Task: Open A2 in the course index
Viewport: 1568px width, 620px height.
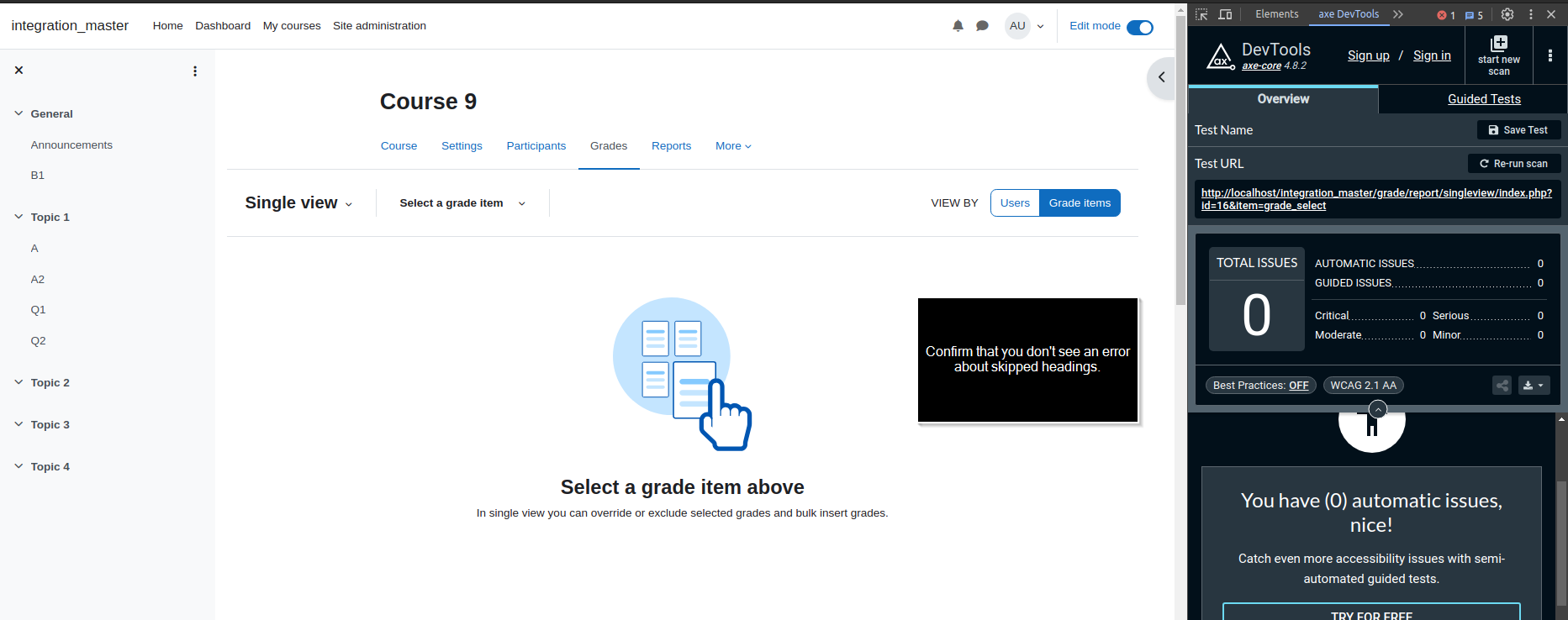Action: point(38,280)
